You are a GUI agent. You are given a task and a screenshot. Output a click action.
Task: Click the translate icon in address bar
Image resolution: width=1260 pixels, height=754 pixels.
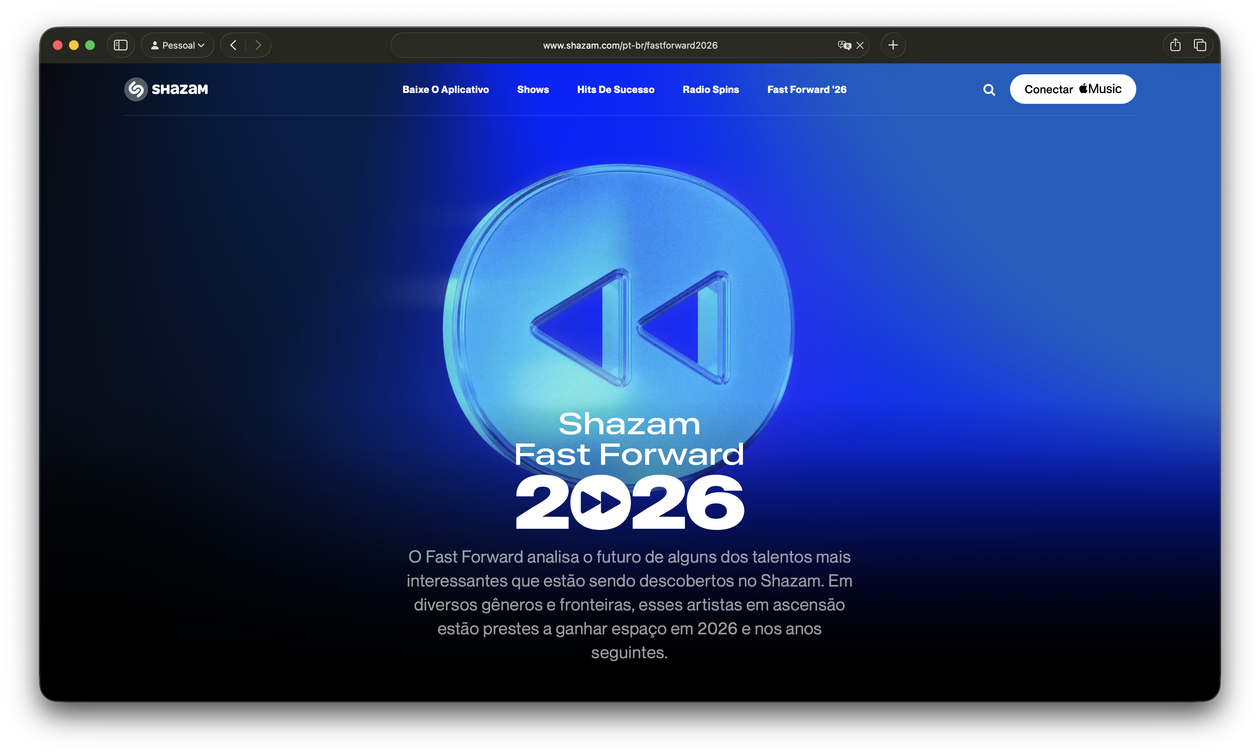point(844,45)
